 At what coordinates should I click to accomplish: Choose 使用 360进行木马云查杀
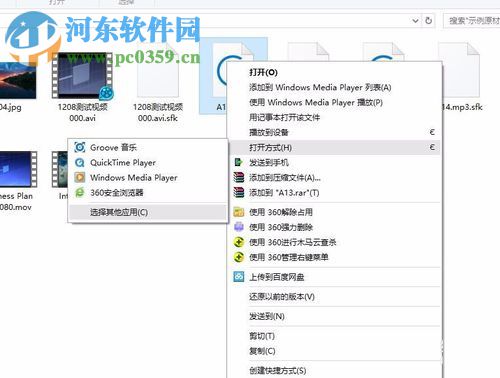[x=334, y=242]
